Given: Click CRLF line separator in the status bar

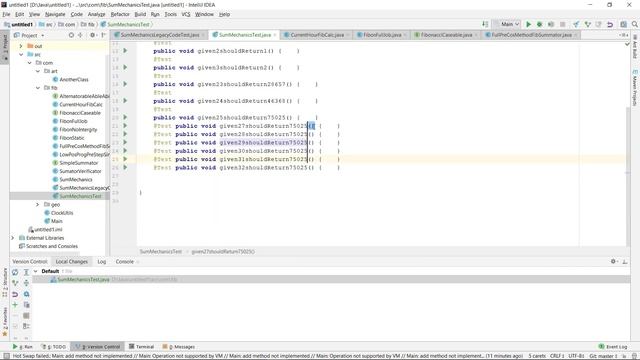Looking at the screenshot, I should (557, 356).
